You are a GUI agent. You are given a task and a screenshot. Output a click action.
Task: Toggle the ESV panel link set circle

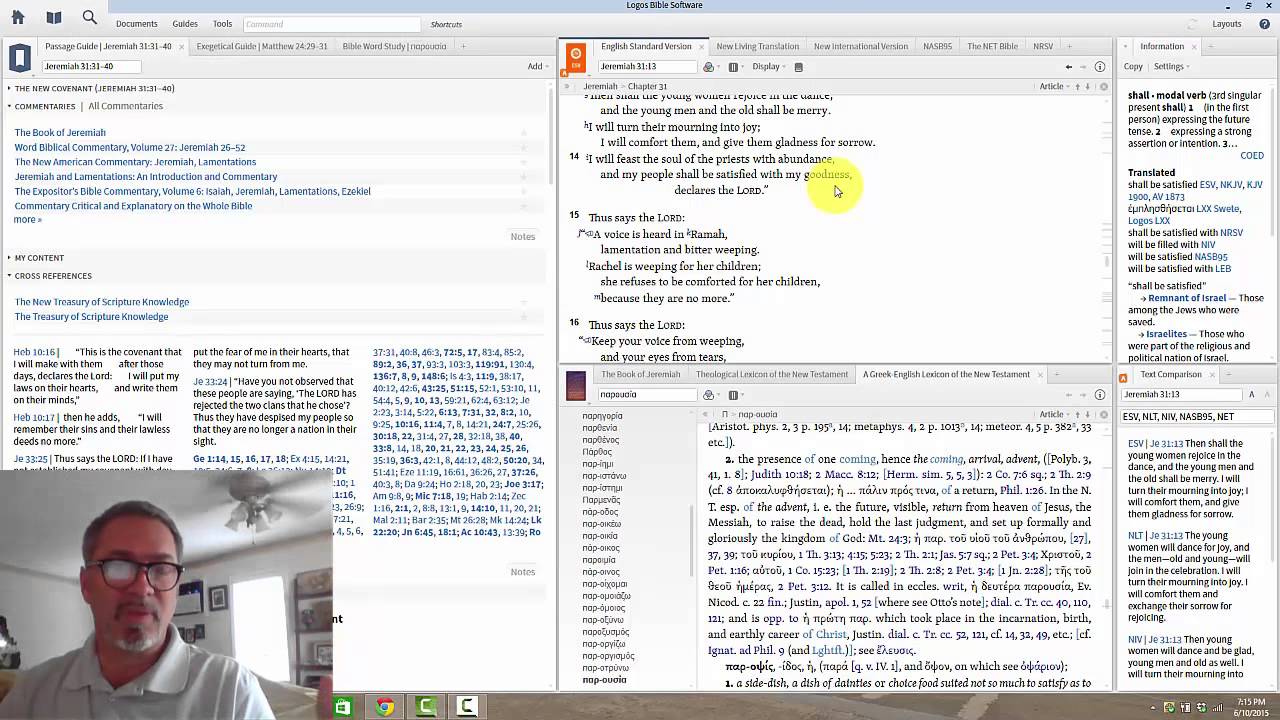click(x=1104, y=87)
